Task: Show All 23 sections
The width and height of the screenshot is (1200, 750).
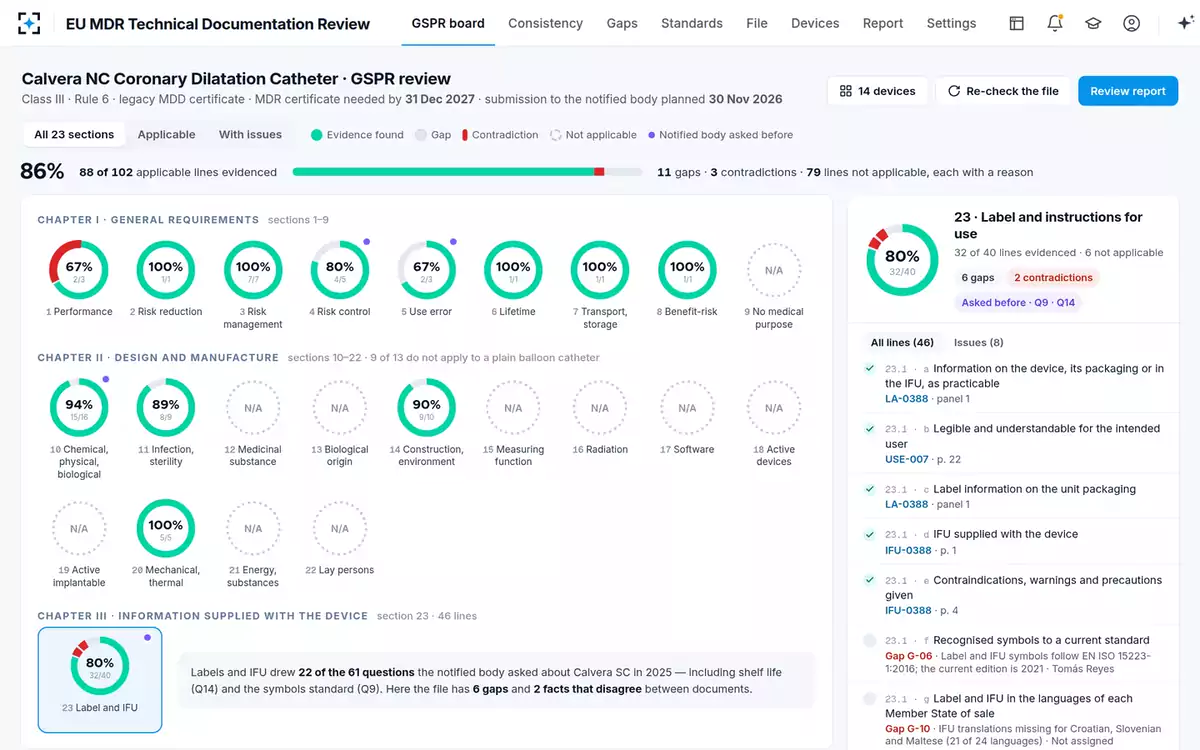Action: coord(74,135)
